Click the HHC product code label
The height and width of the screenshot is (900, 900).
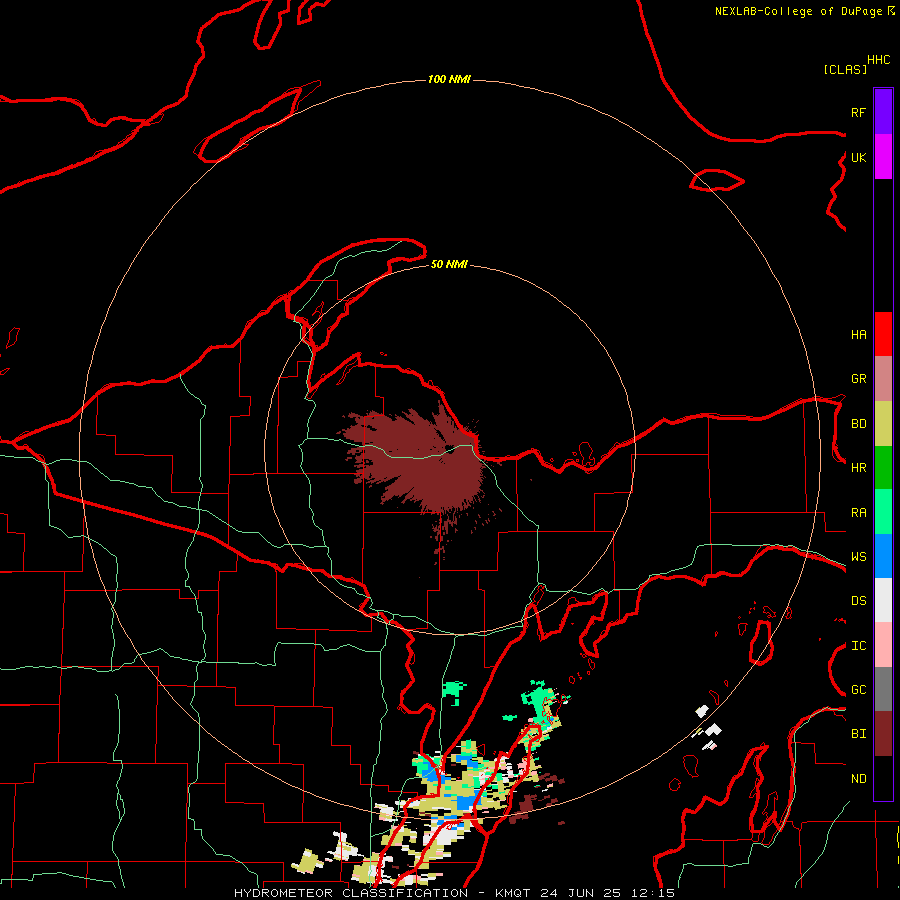[878, 60]
